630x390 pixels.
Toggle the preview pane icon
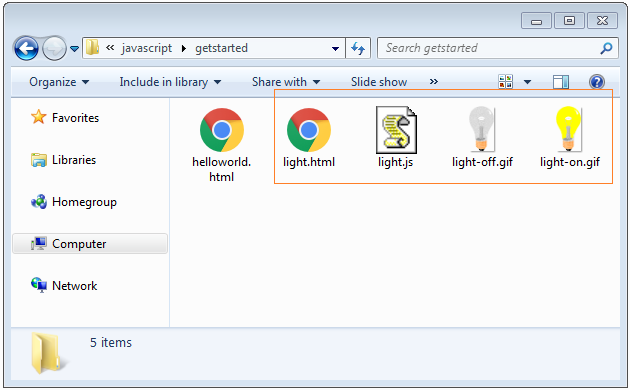(560, 82)
